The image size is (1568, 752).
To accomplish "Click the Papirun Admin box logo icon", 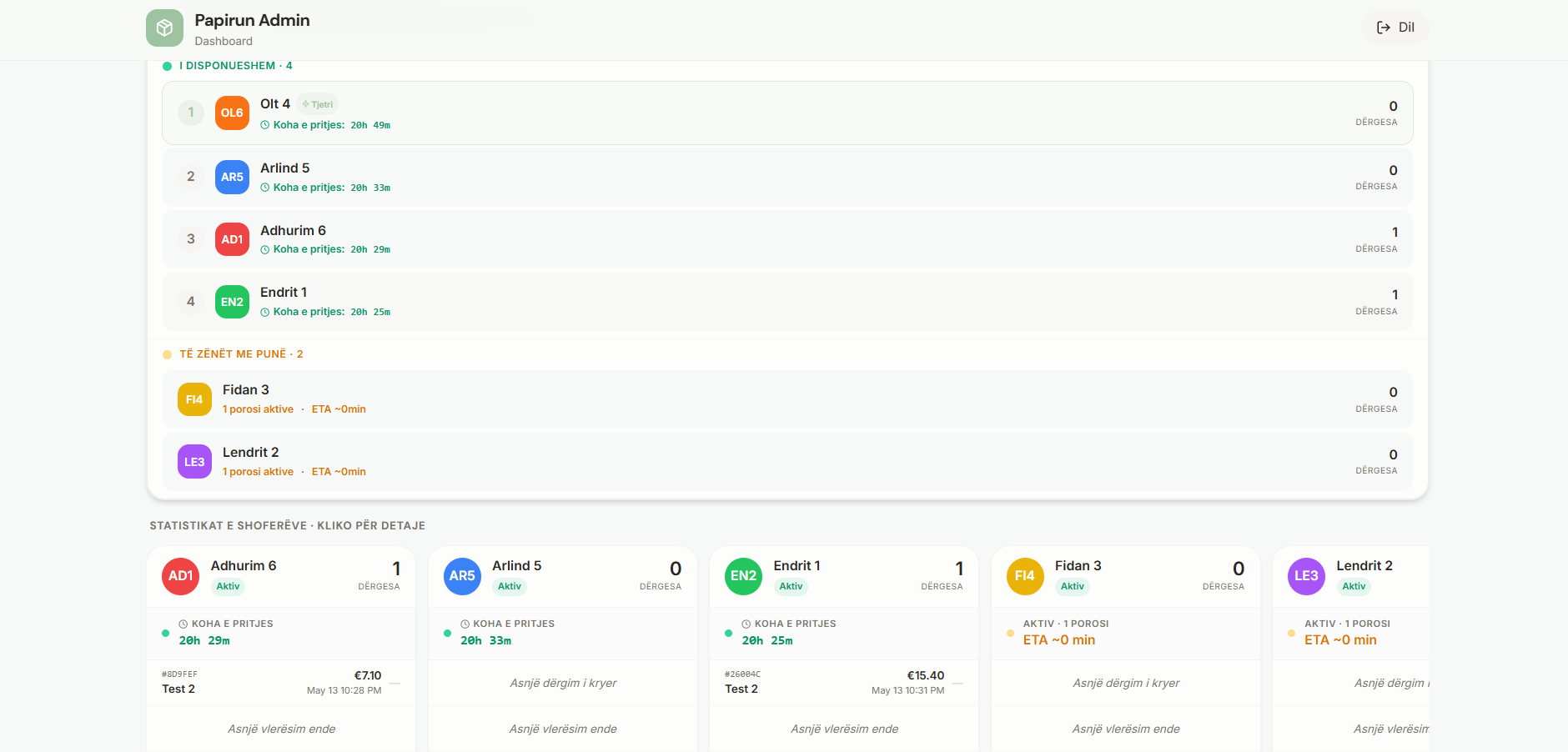I will (x=164, y=28).
